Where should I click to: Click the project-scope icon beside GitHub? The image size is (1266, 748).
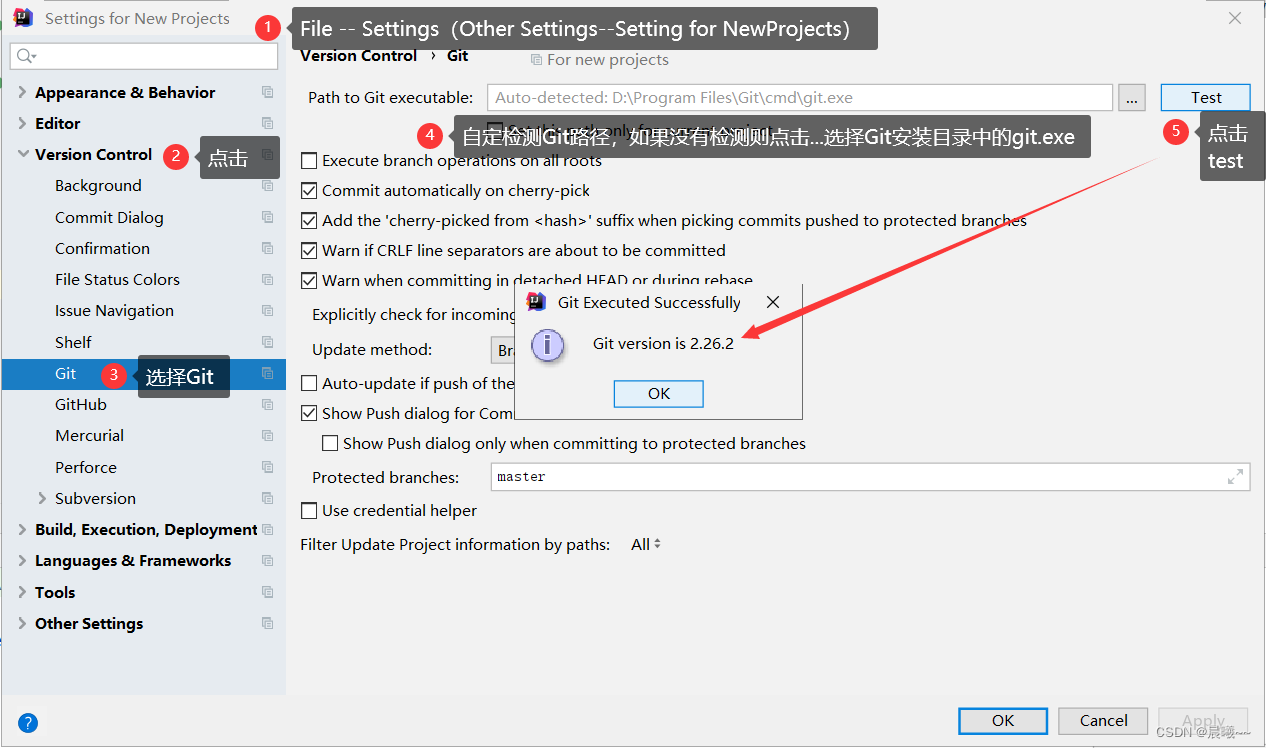pos(267,405)
